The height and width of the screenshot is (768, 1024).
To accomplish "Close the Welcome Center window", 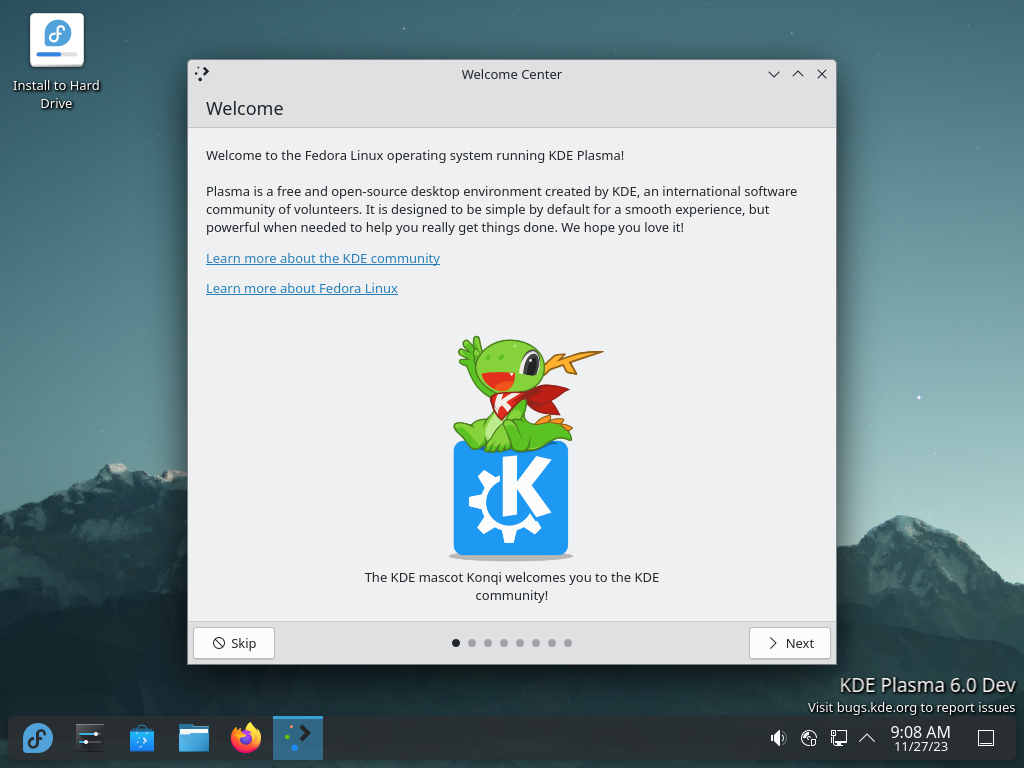I will [822, 74].
